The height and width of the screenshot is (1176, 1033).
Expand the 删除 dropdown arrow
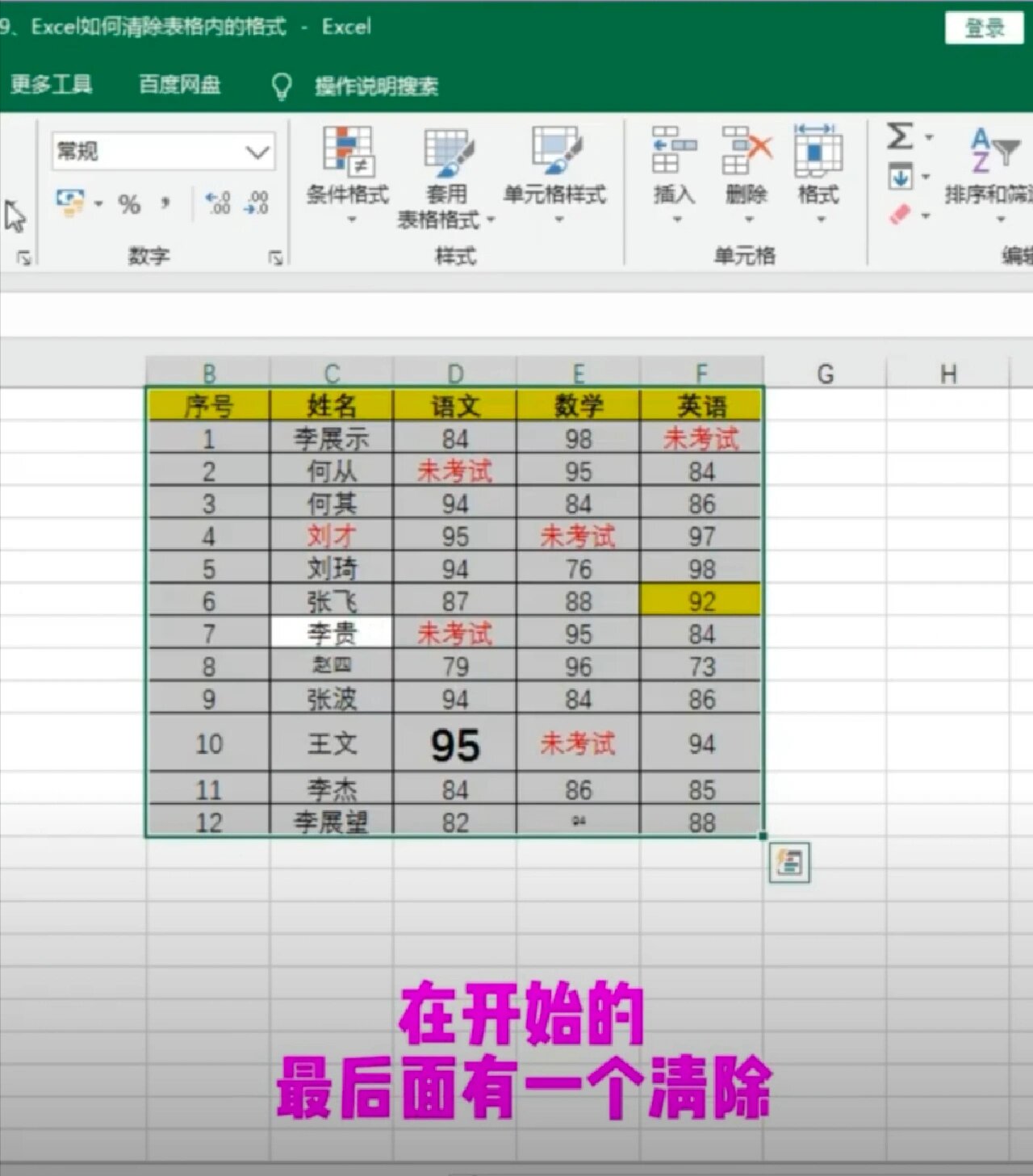click(748, 220)
